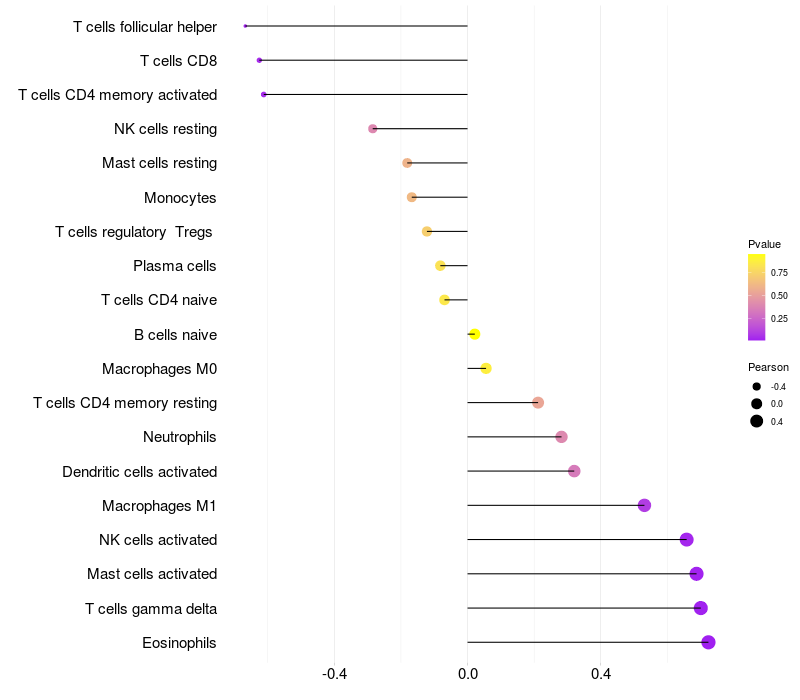Image resolution: width=800 pixels, height=700 pixels.
Task: Select the T cells follicular helper dot
Action: [245, 26]
